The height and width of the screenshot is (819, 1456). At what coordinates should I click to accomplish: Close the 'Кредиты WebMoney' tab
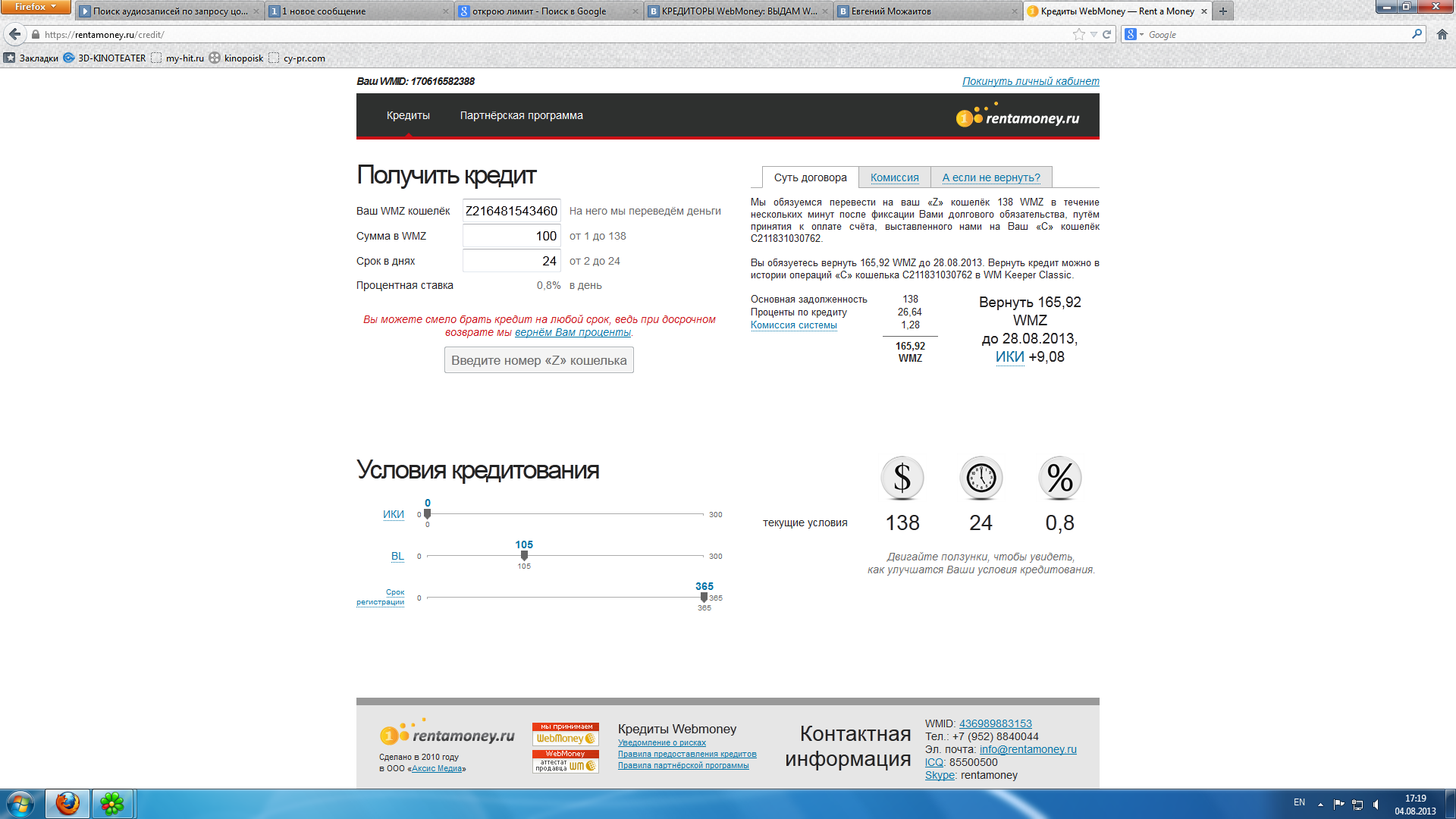tap(1204, 11)
